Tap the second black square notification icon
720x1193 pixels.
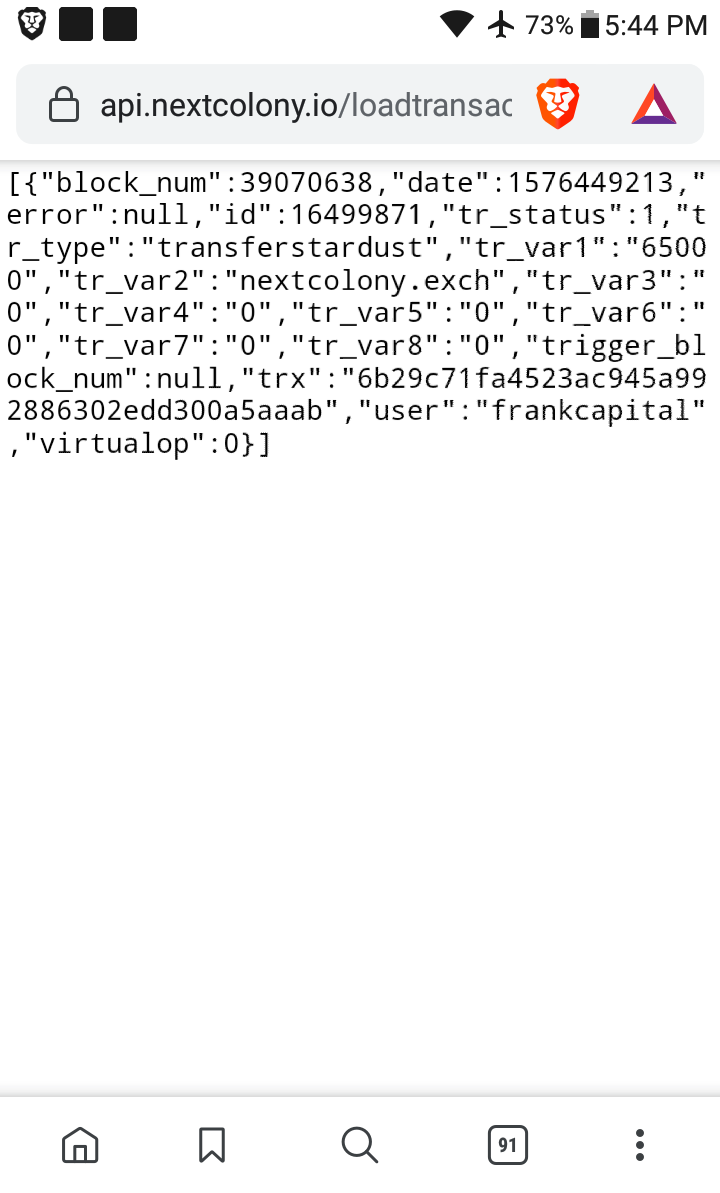(120, 24)
